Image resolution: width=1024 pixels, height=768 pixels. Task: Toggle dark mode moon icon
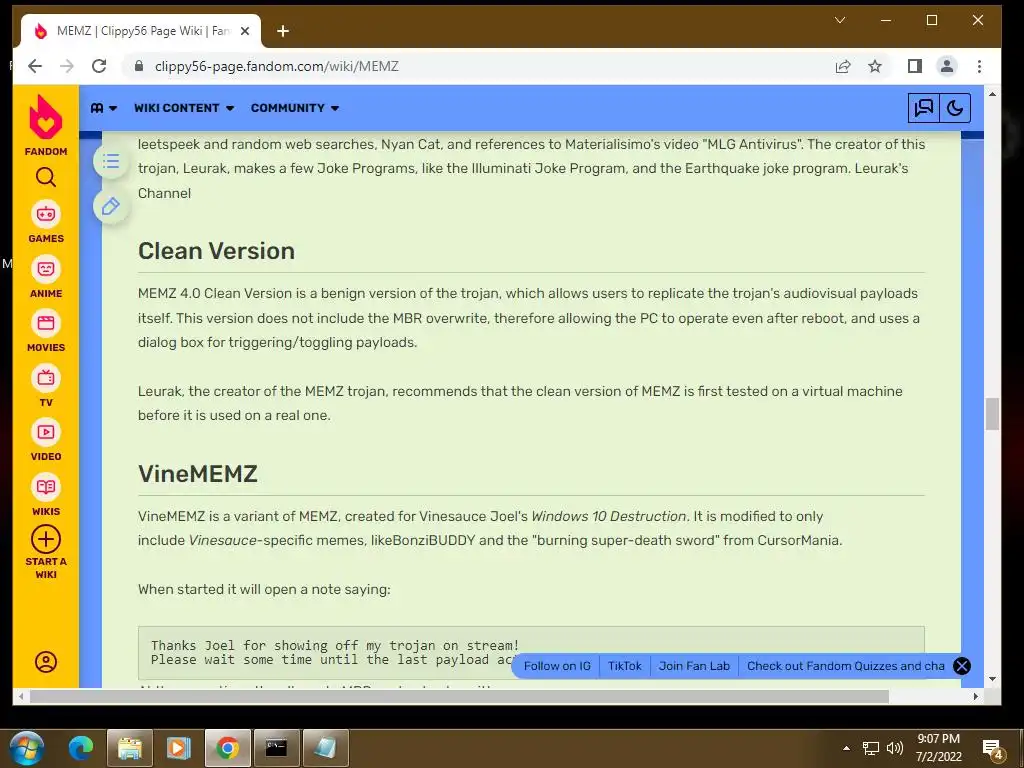tap(955, 108)
